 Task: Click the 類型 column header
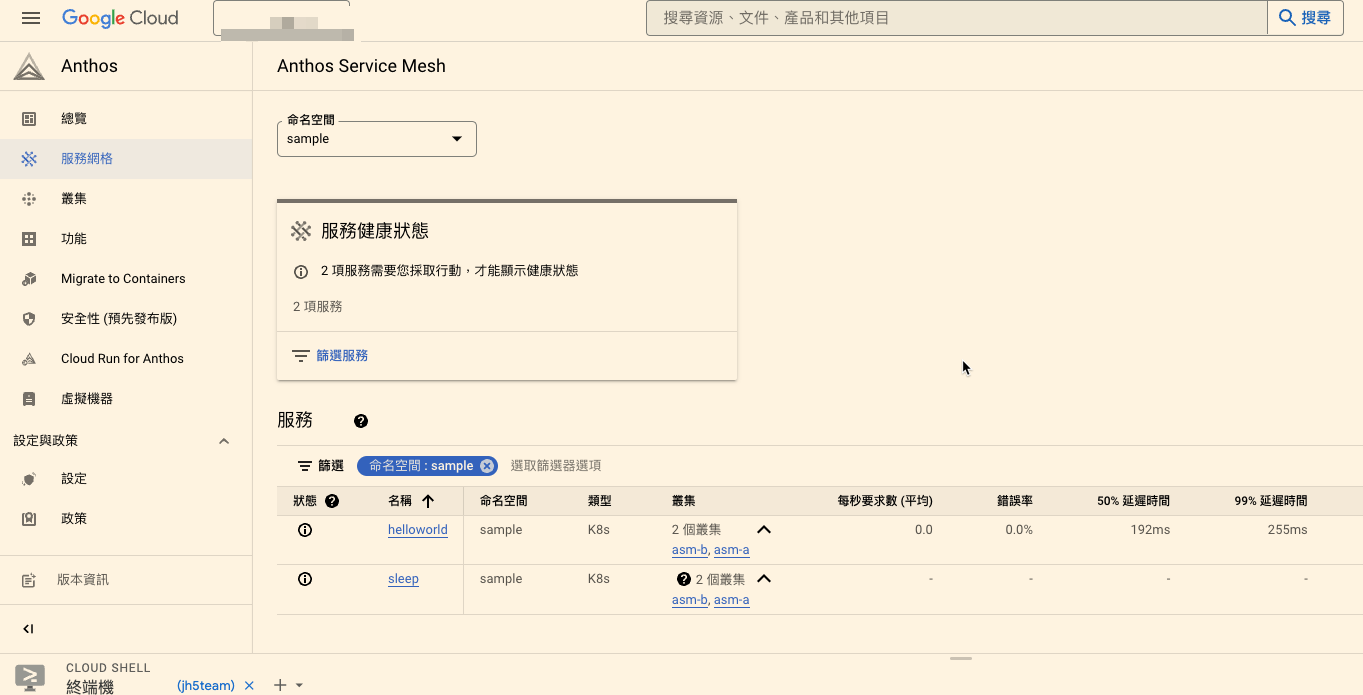pos(600,501)
